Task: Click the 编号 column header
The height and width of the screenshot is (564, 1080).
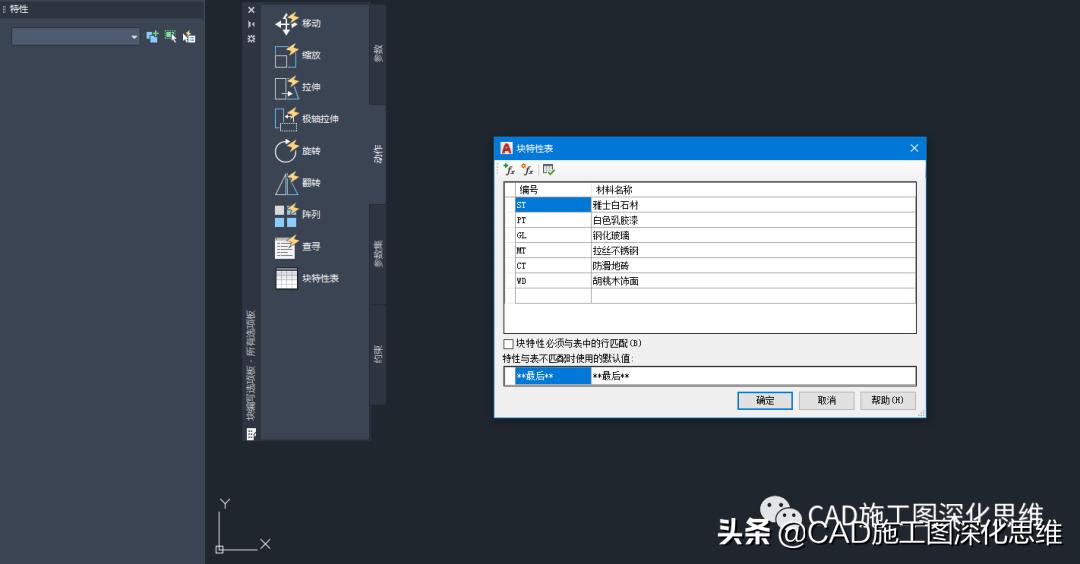Action: (x=553, y=189)
